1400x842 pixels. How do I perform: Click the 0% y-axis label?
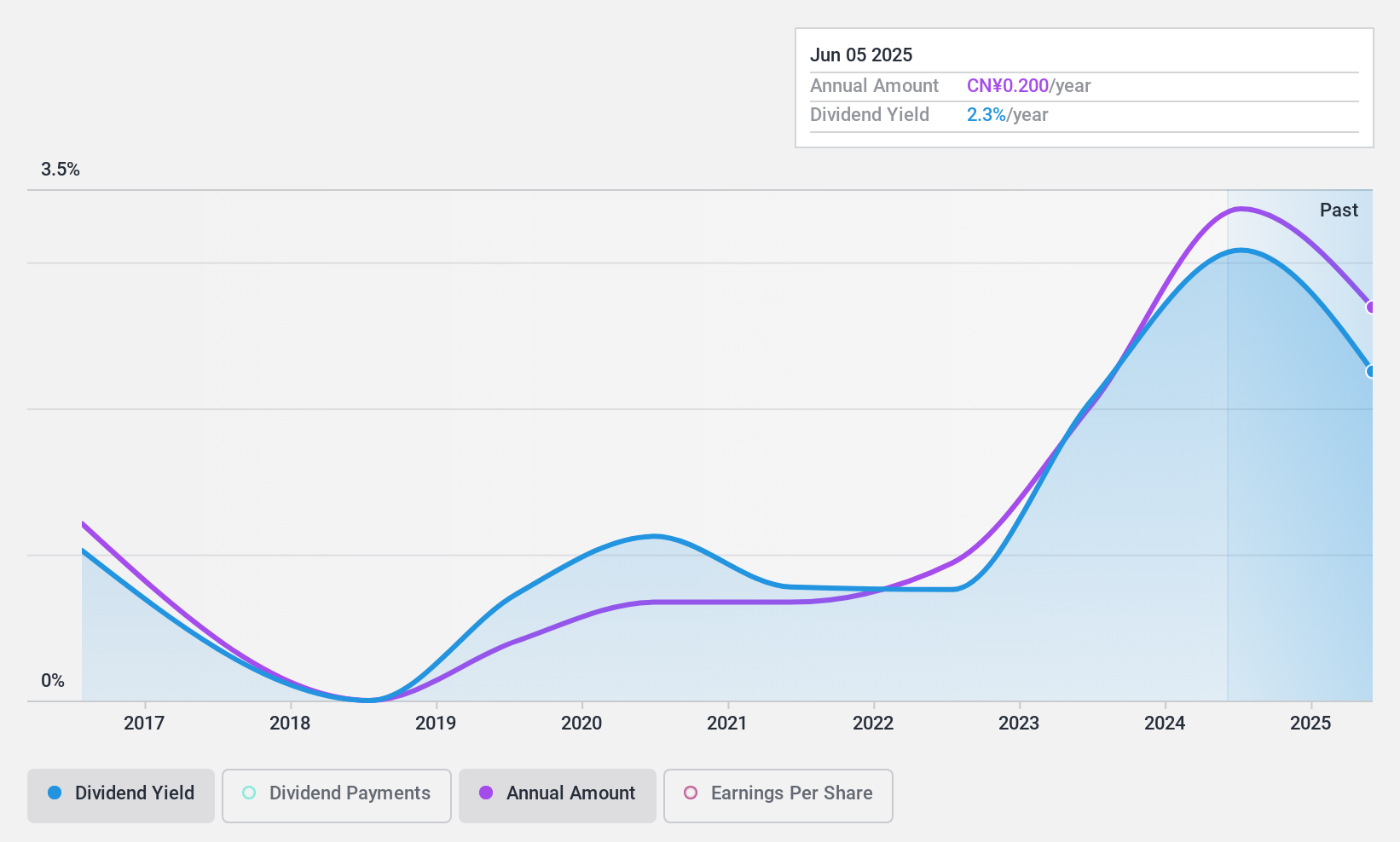tap(53, 680)
